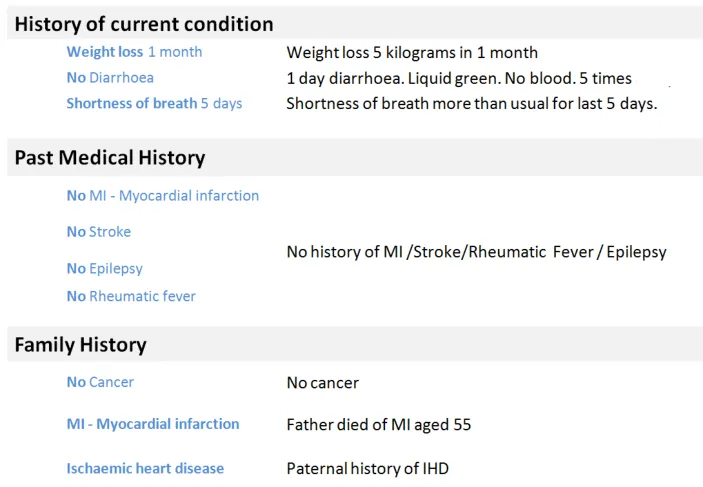Screen dimensions: 703x487
Task: Click the No history of MI/Stroke summary
Action: (x=476, y=253)
